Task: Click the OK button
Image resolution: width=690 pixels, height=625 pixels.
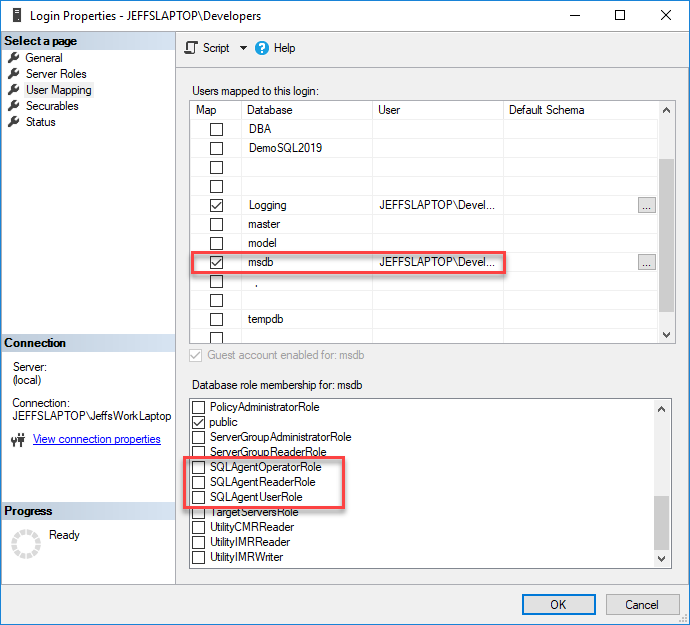Action: tap(558, 604)
